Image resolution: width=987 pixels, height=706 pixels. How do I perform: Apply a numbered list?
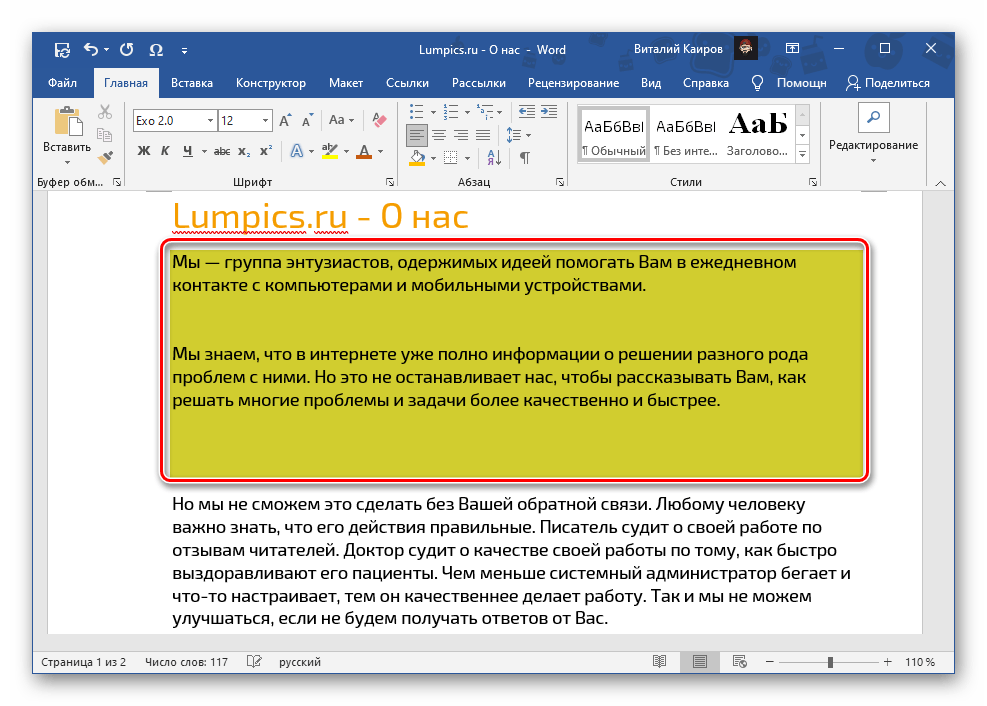451,112
